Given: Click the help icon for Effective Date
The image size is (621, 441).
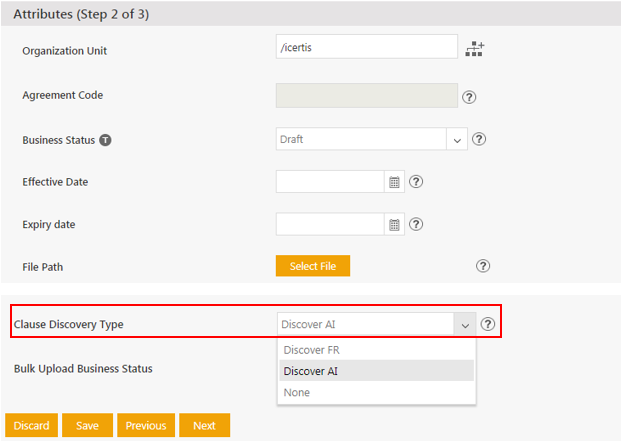Looking at the screenshot, I should [417, 182].
